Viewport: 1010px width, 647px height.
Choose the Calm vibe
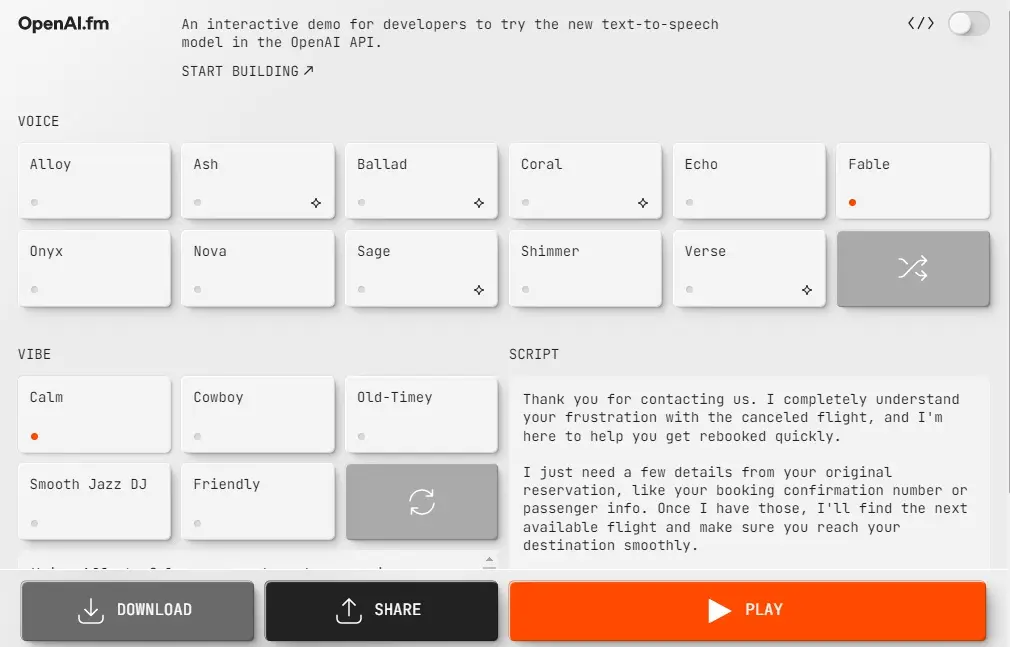pos(94,414)
